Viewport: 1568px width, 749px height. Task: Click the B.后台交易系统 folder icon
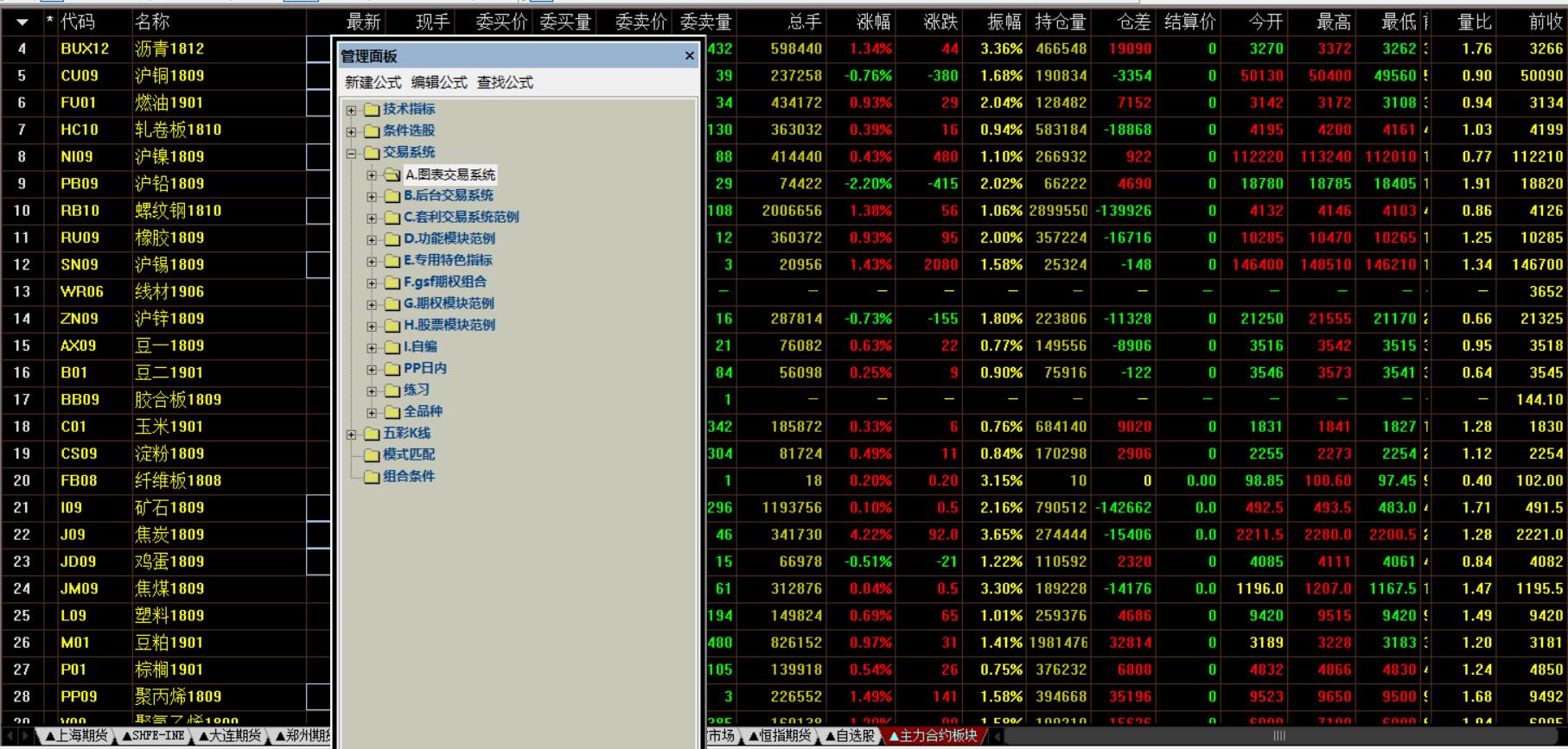coord(393,196)
